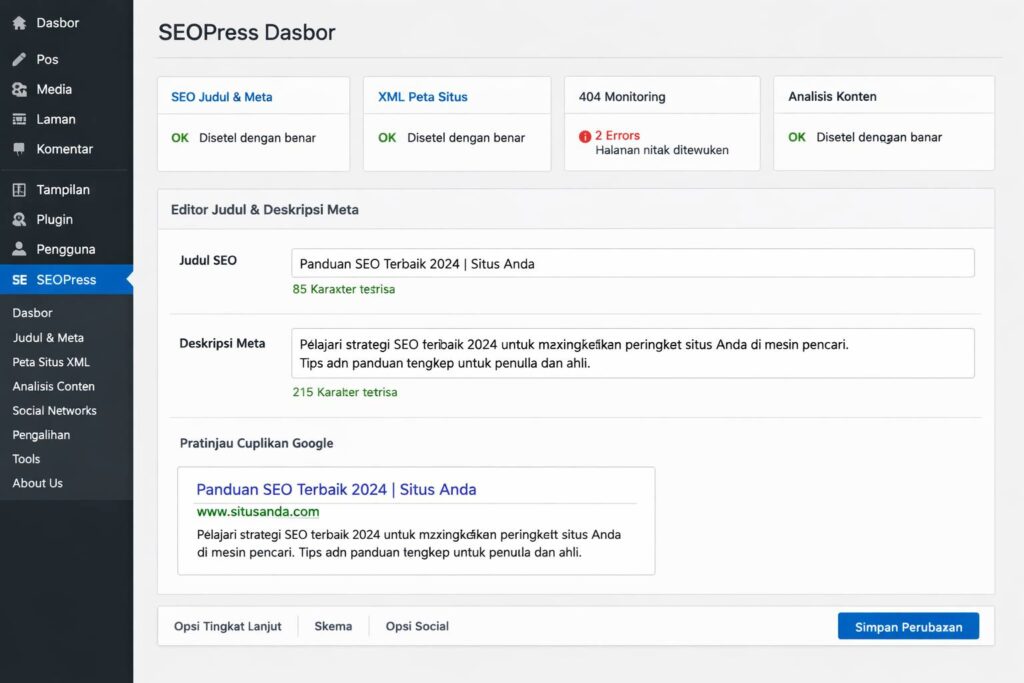This screenshot has height=683, width=1024.
Task: Open the Opsi Social tab
Action: [417, 626]
